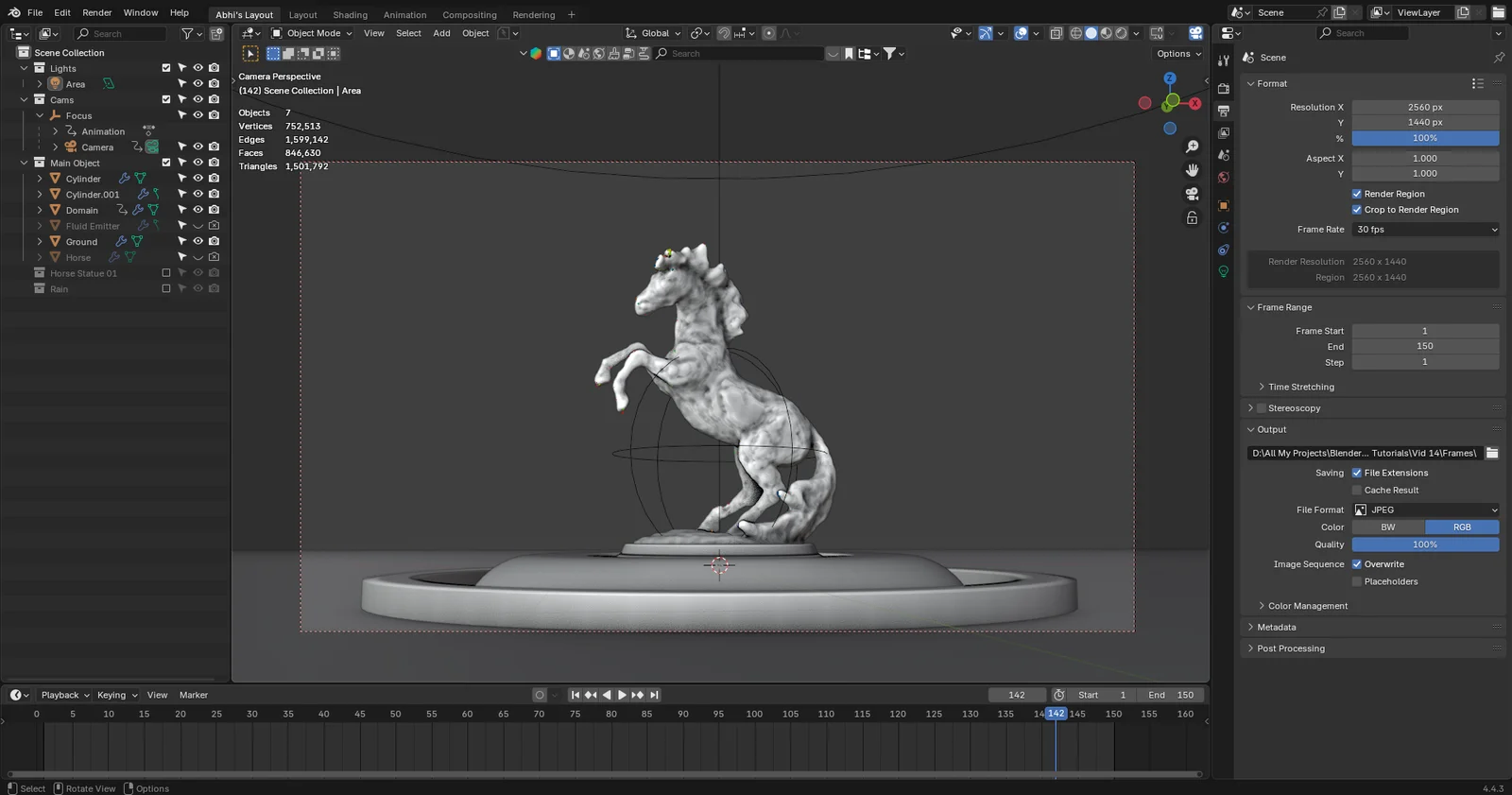Hide the Cylinder object in viewport
The height and width of the screenshot is (795, 1512).
coord(198,179)
